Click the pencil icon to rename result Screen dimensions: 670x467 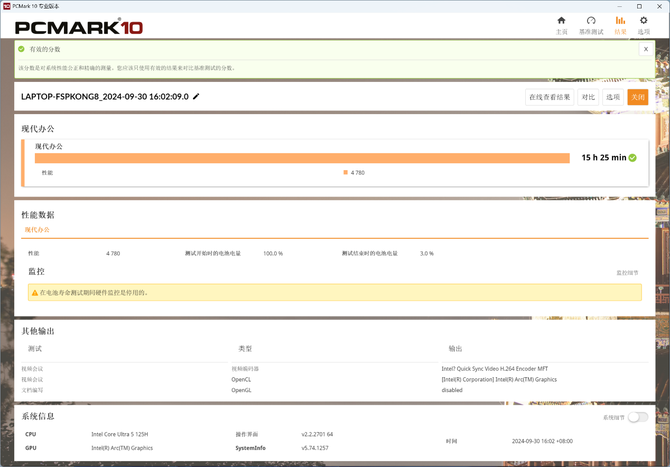point(196,97)
